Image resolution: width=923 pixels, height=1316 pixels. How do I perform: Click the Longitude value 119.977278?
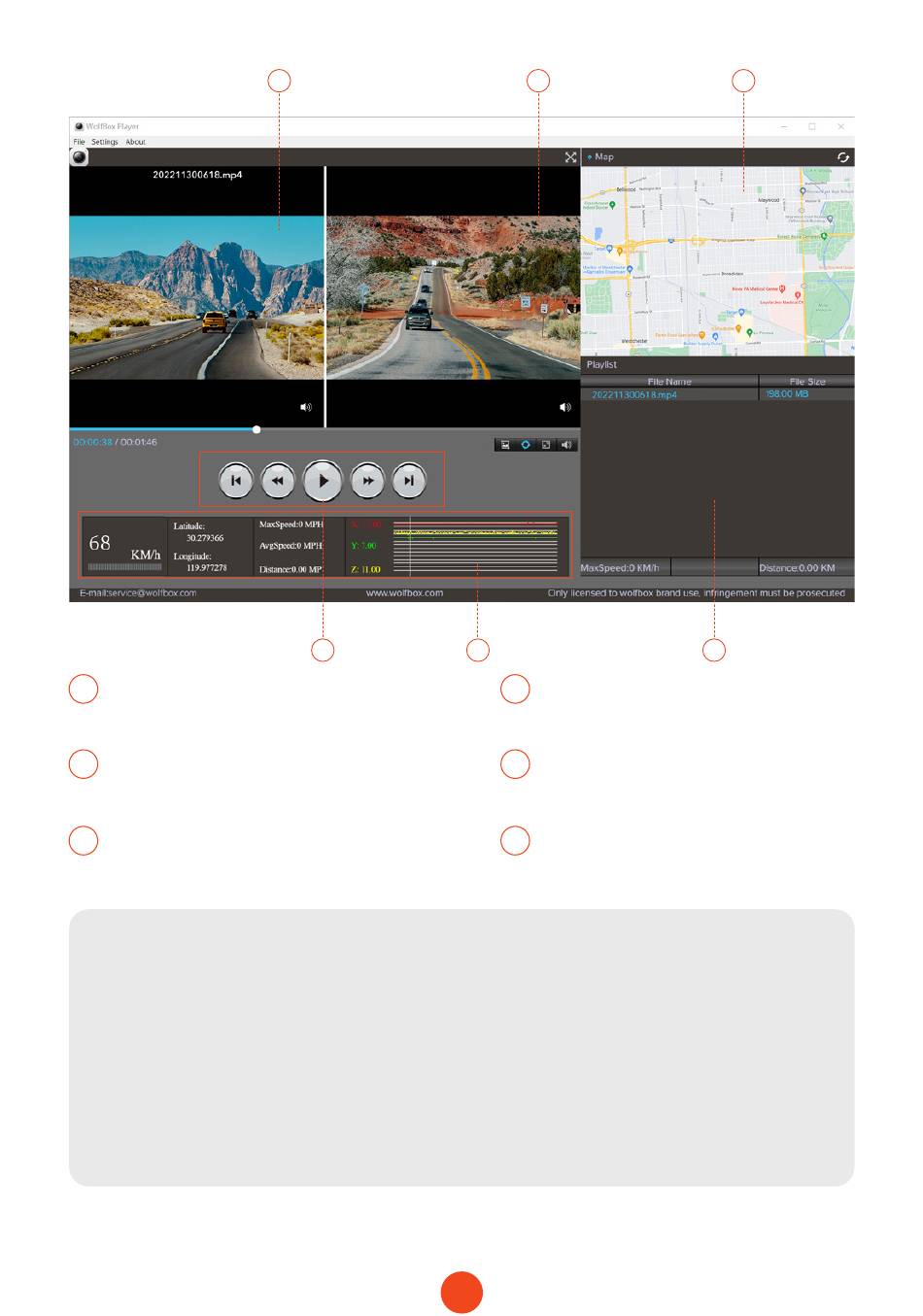pos(207,568)
